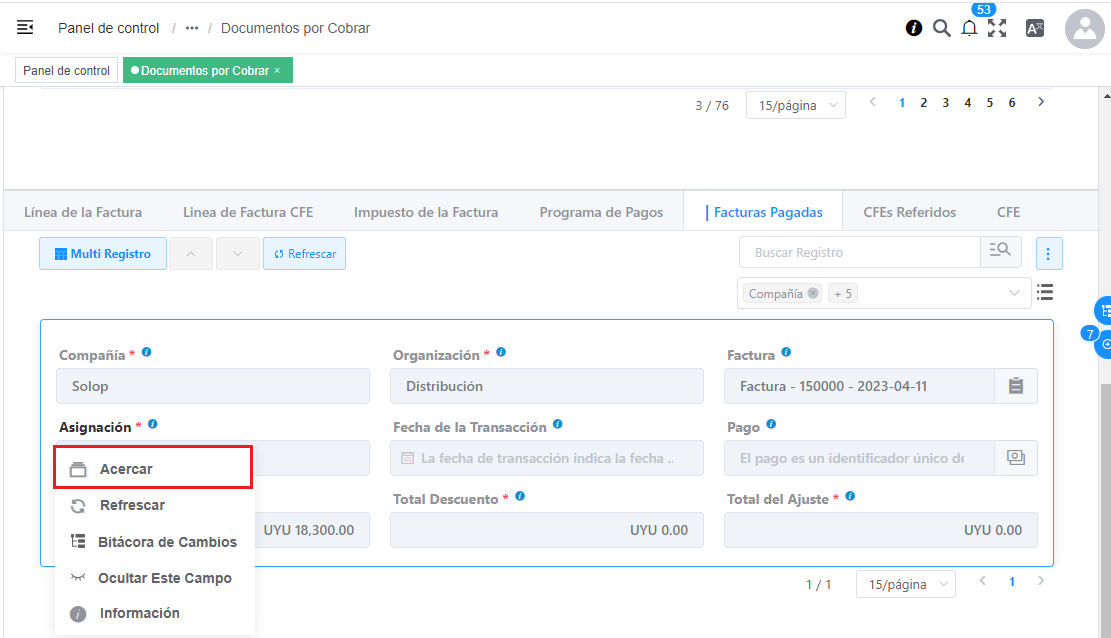Viewport: 1111px width, 638px height.
Task: Toggle the hamburger sidebar menu icon
Action: 25,28
